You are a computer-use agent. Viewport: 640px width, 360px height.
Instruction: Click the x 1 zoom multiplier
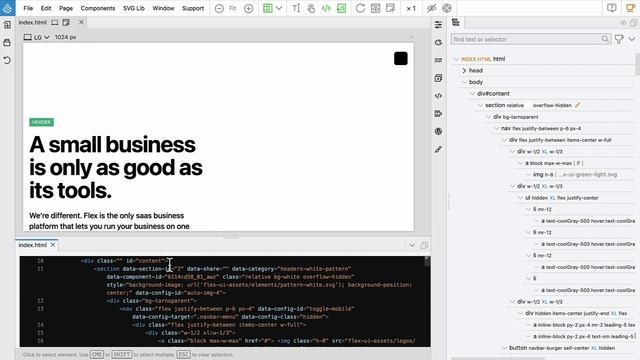[x=411, y=8]
